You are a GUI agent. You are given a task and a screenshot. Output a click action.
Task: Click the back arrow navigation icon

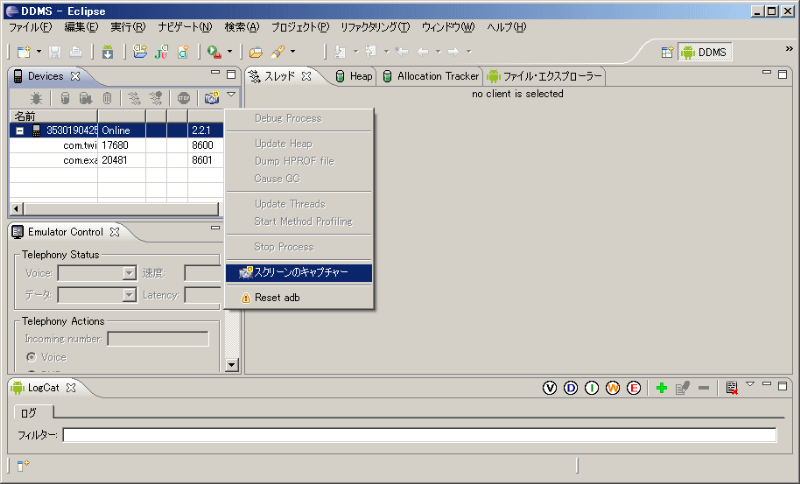423,52
